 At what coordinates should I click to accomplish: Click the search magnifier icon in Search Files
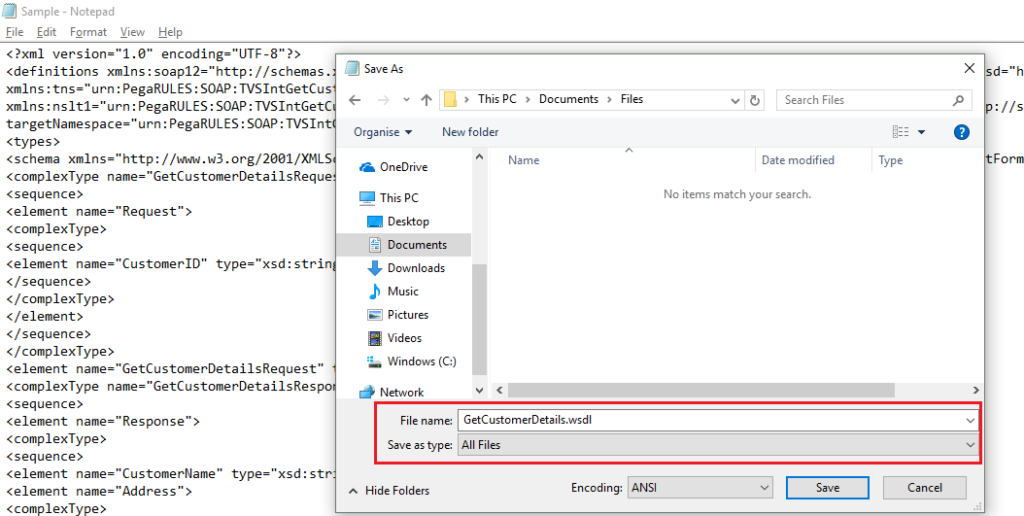tap(958, 100)
